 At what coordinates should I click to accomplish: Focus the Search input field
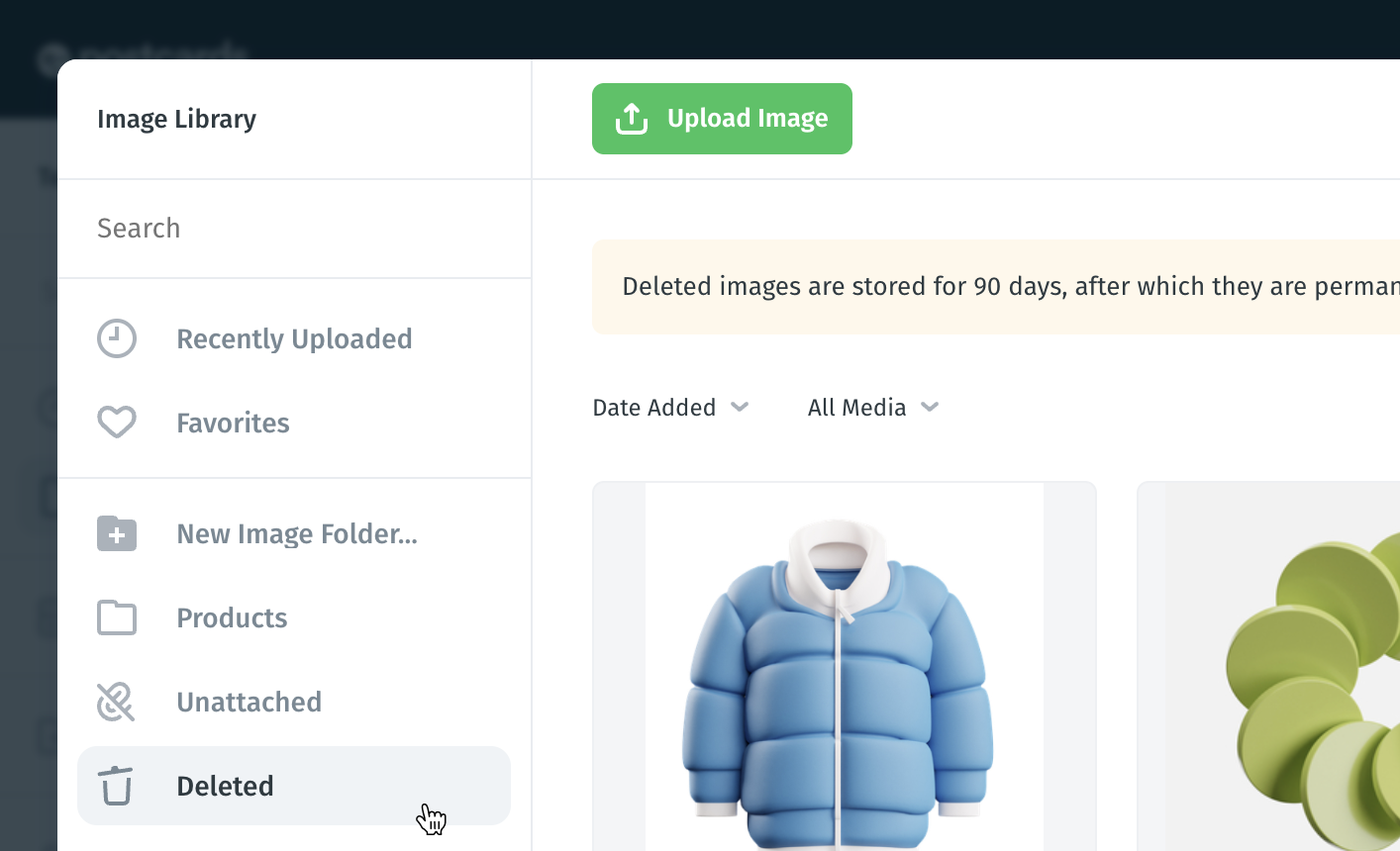[x=294, y=229]
